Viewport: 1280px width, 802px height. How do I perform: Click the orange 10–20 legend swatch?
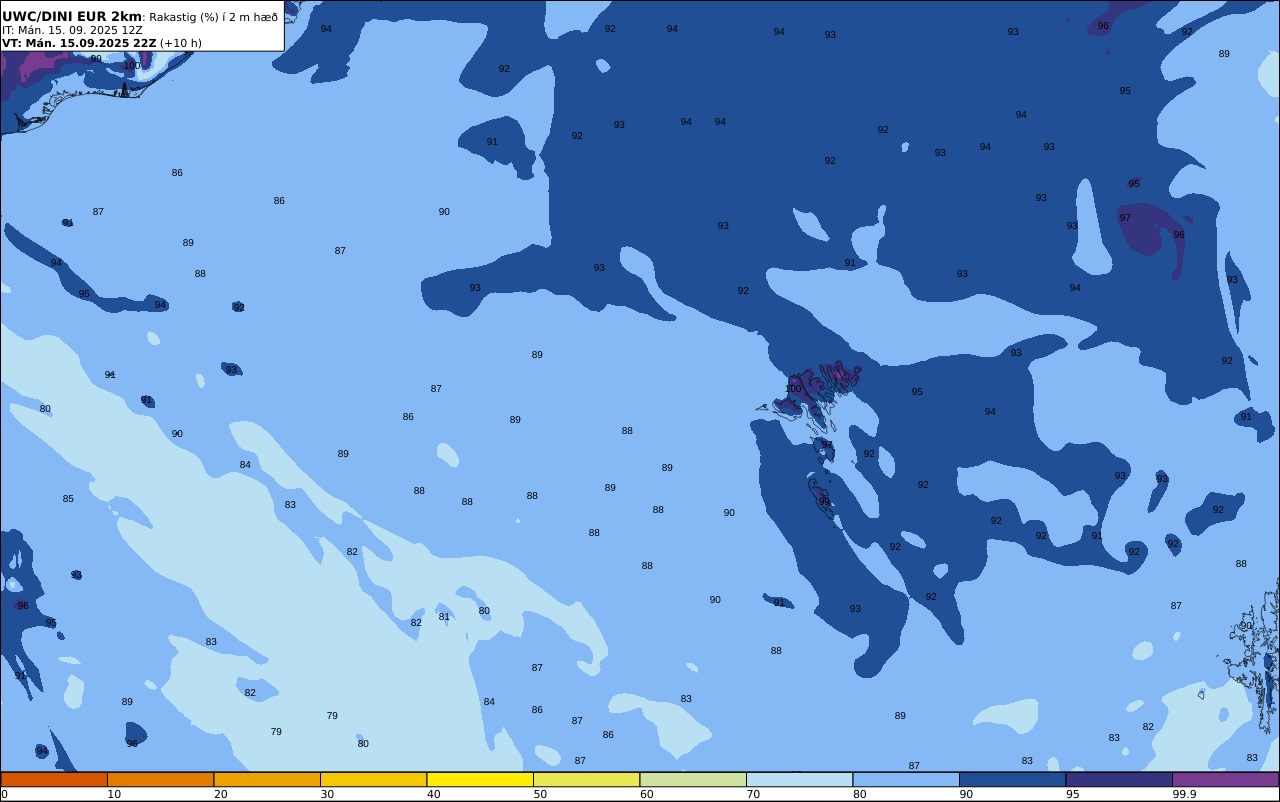(x=160, y=779)
